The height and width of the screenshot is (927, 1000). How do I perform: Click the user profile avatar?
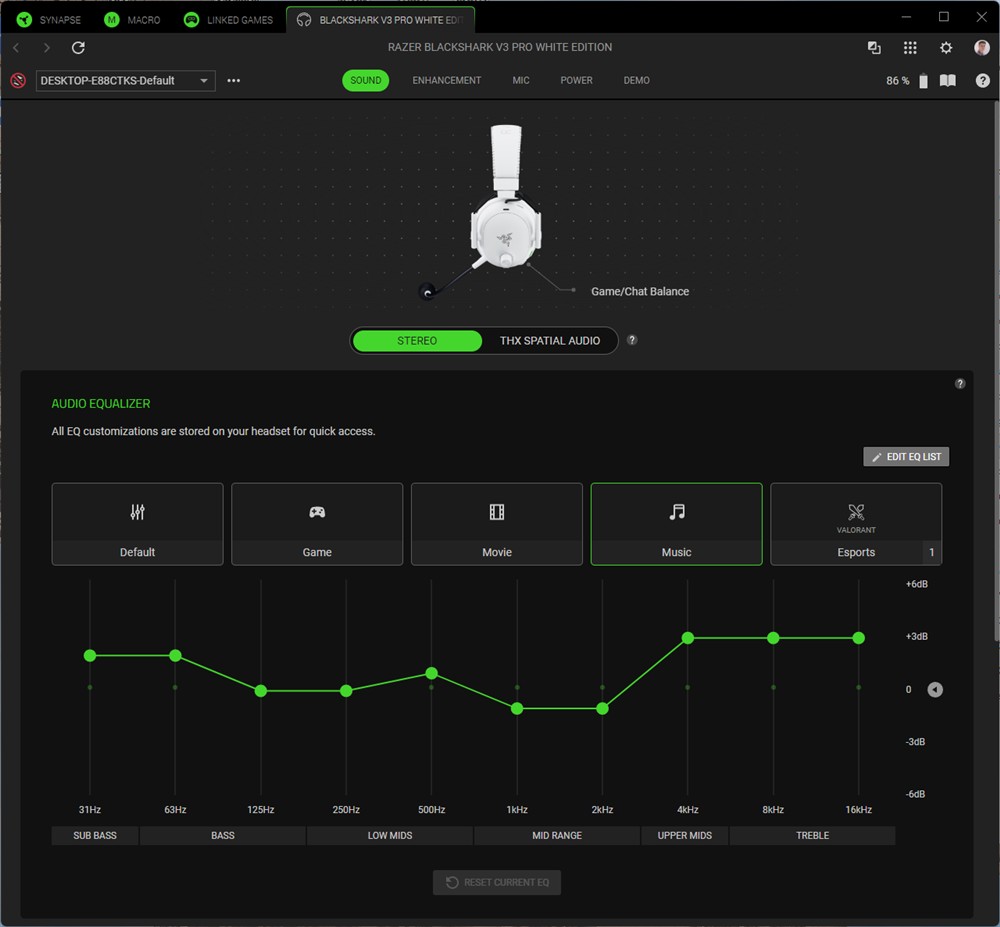[x=982, y=48]
